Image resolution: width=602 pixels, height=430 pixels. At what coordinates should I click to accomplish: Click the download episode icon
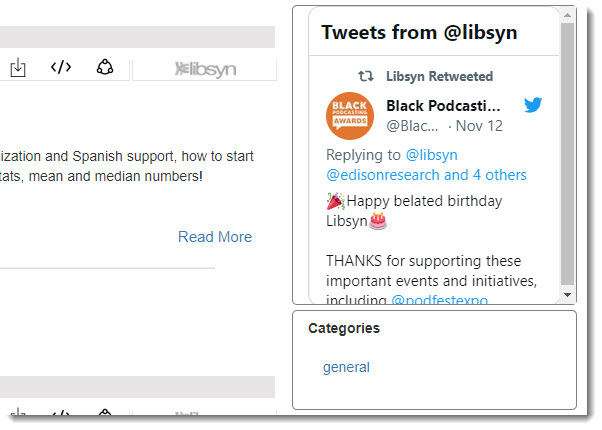coord(18,68)
